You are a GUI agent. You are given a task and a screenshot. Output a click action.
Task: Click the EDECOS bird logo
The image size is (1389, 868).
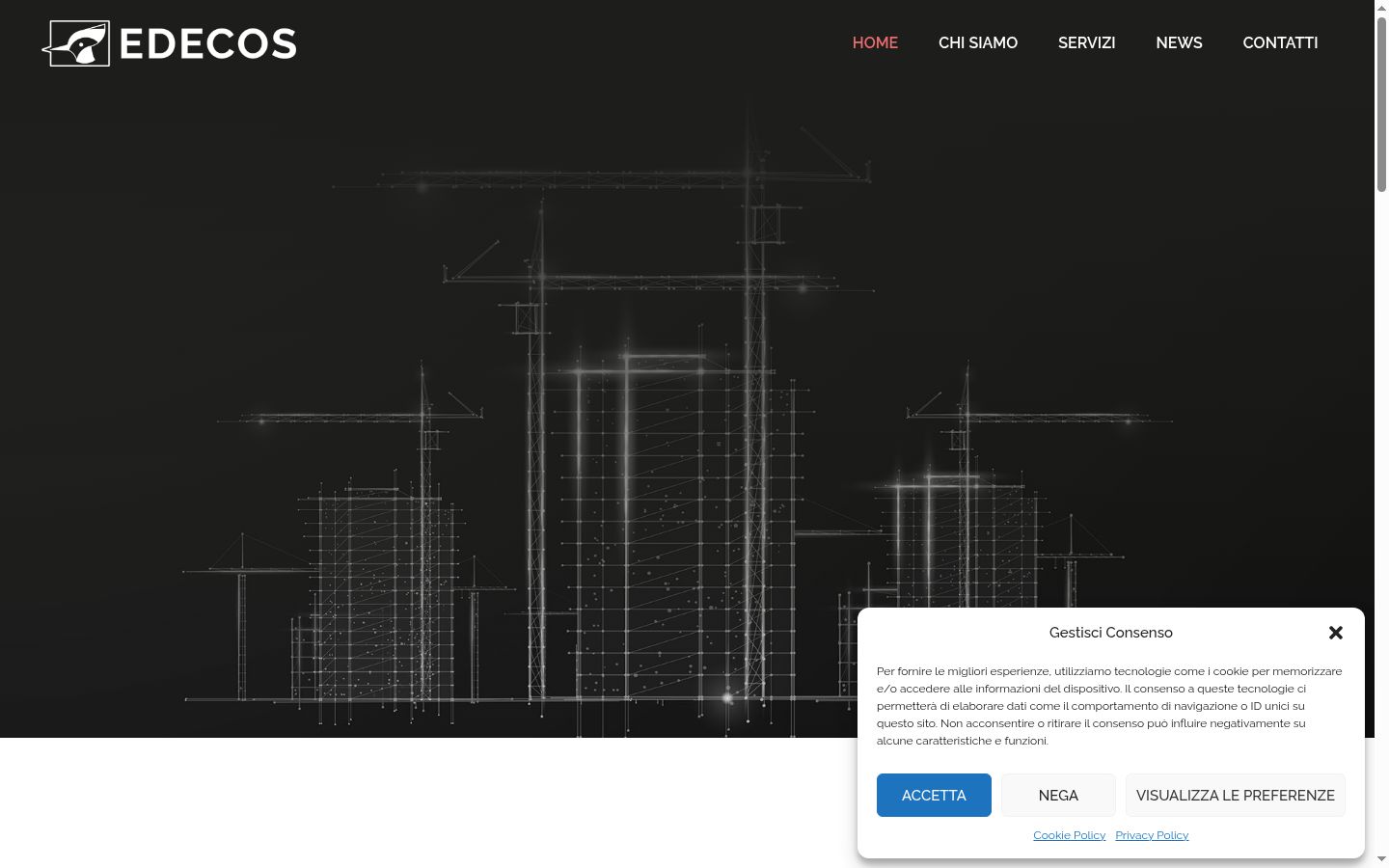click(x=170, y=43)
